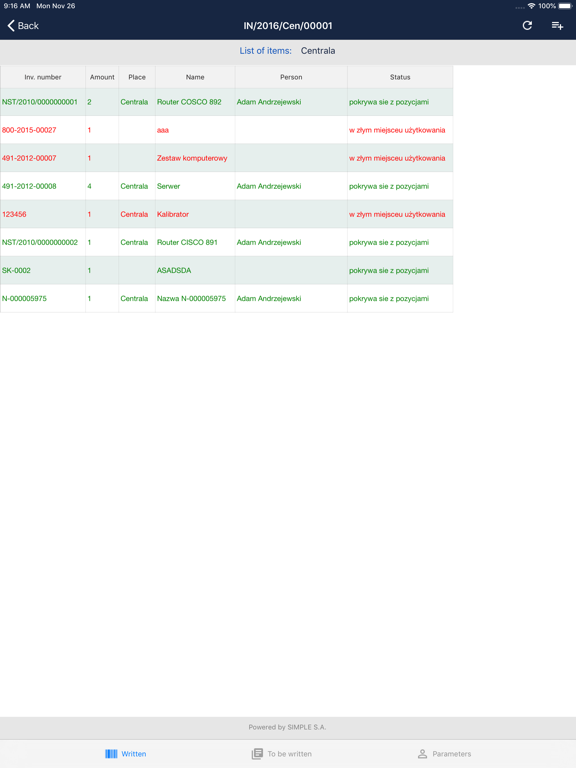
Task: Tap status of 800-2015-00027 row
Action: click(397, 130)
